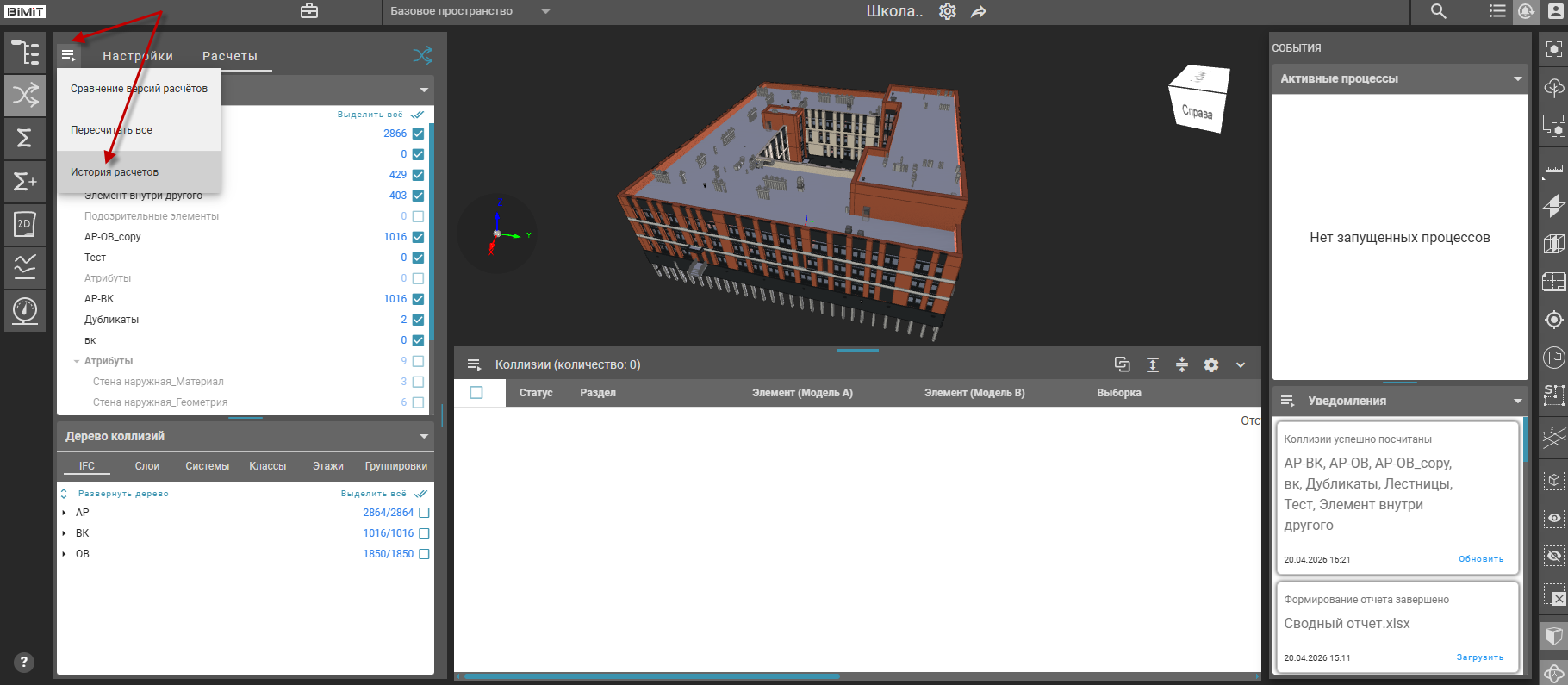Image resolution: width=1568 pixels, height=685 pixels.
Task: Toggle the Дубликаты checkbox
Action: (418, 320)
